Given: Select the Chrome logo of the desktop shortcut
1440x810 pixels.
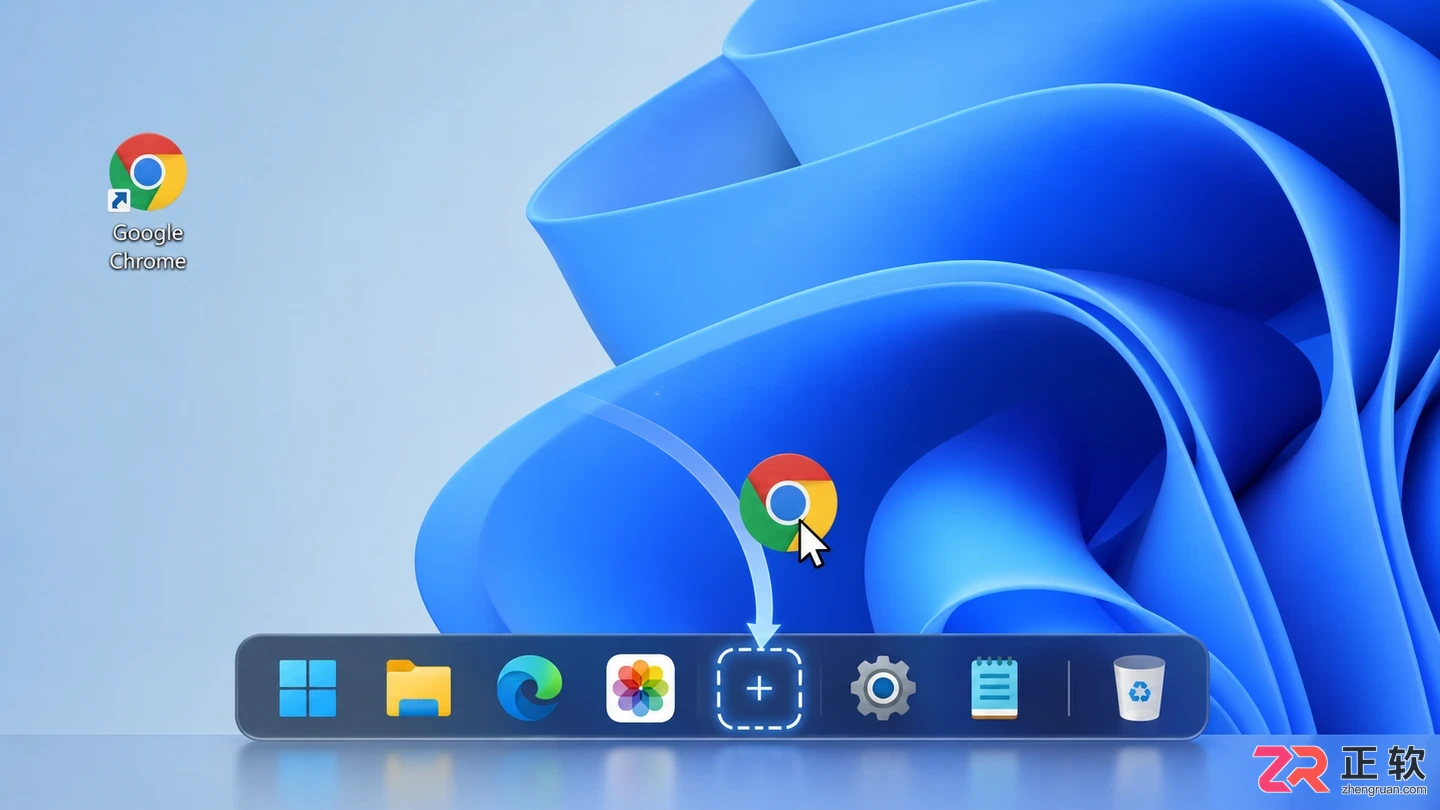Looking at the screenshot, I should (x=148, y=172).
